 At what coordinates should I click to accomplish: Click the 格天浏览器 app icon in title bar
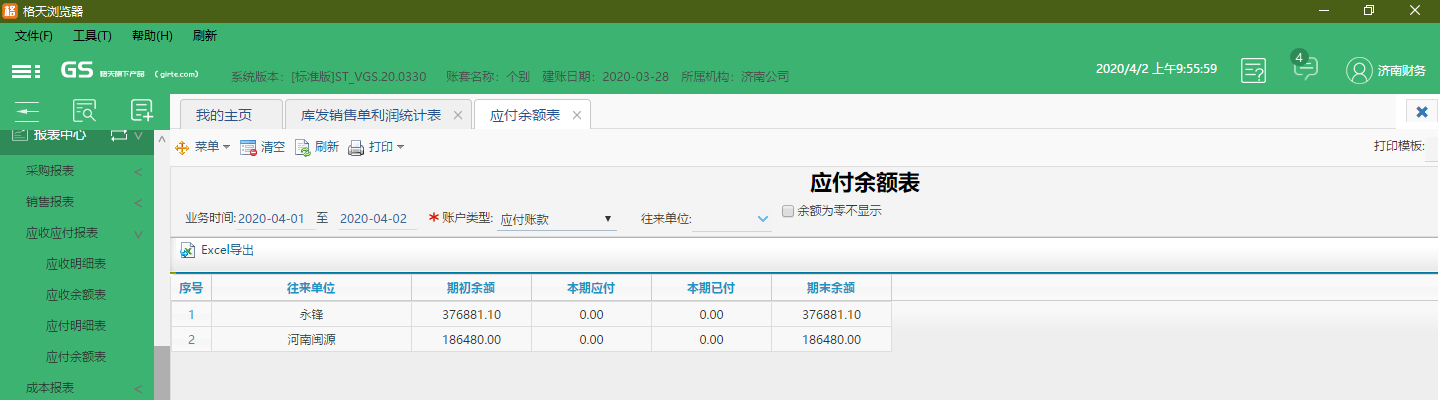(10, 11)
